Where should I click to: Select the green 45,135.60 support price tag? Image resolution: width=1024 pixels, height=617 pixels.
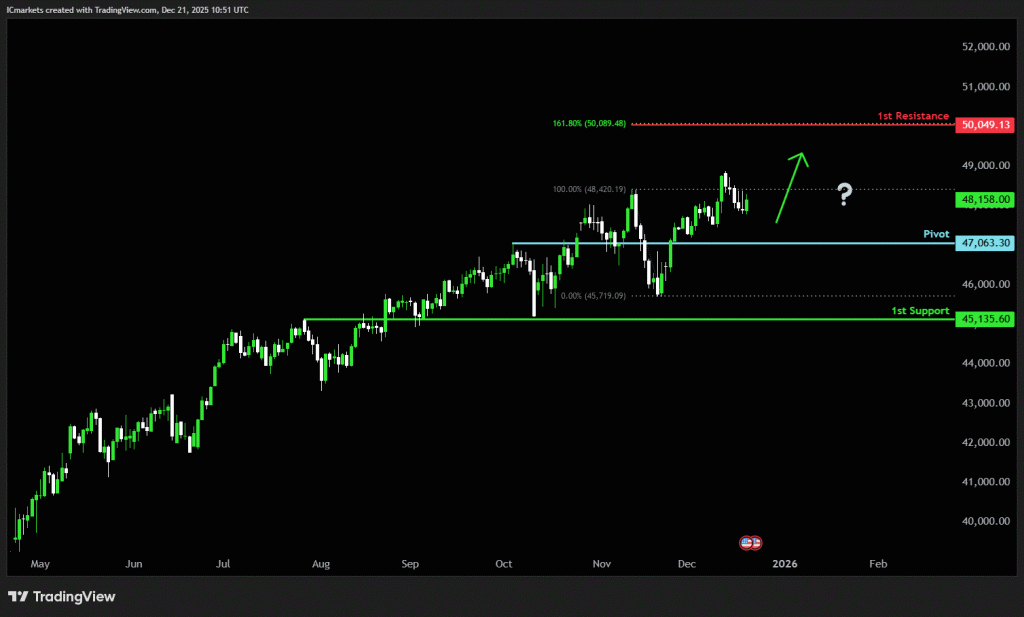[x=985, y=319]
